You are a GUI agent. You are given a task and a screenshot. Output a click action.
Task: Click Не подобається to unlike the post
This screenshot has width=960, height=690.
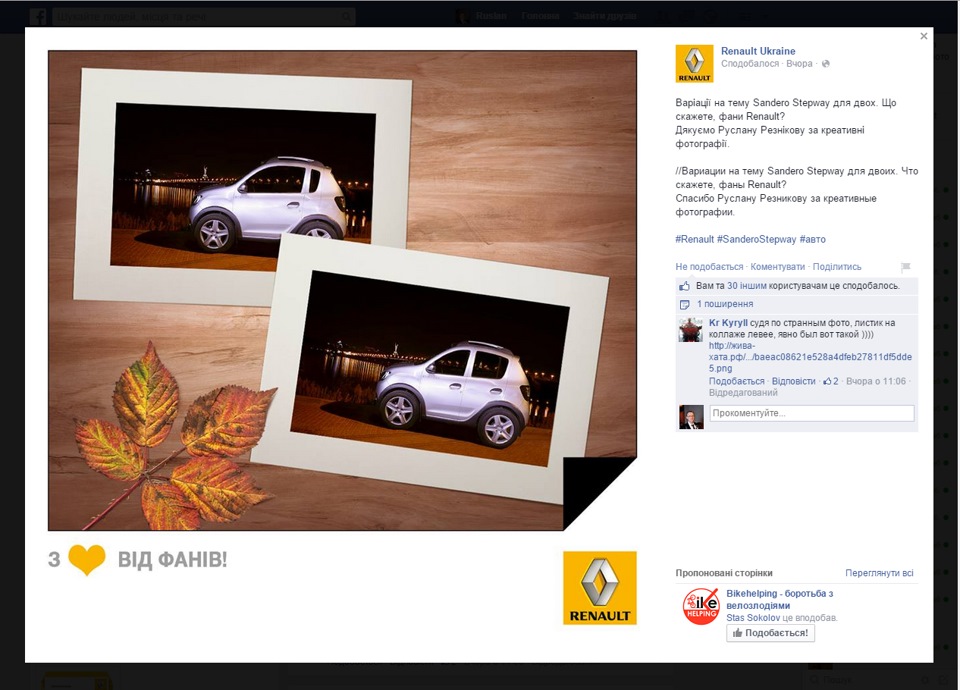coord(709,267)
